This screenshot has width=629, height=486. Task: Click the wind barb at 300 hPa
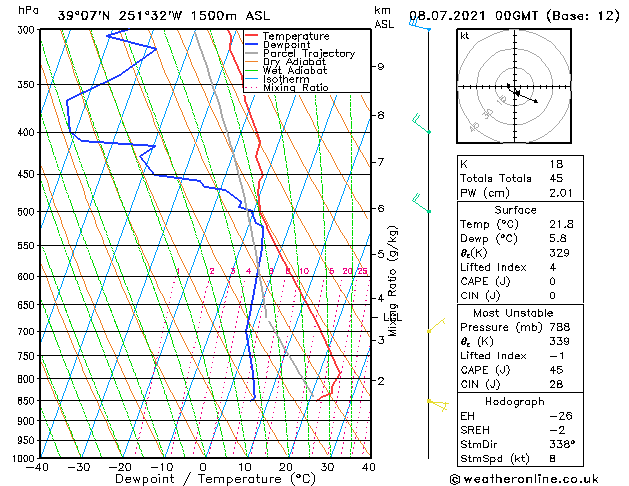419,25
